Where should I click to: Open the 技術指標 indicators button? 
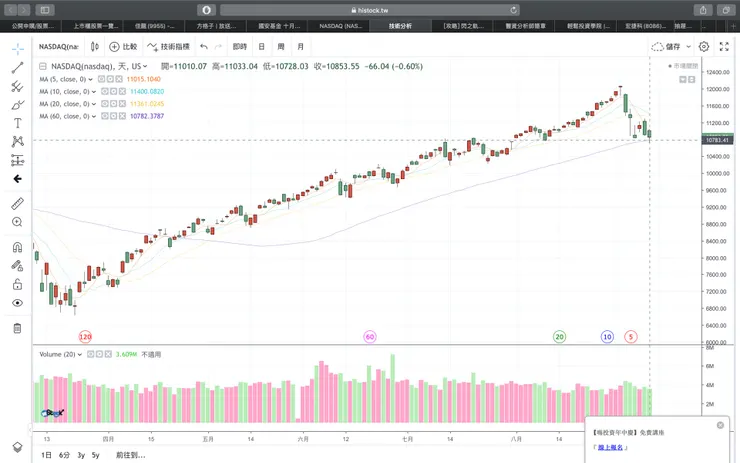(x=168, y=46)
